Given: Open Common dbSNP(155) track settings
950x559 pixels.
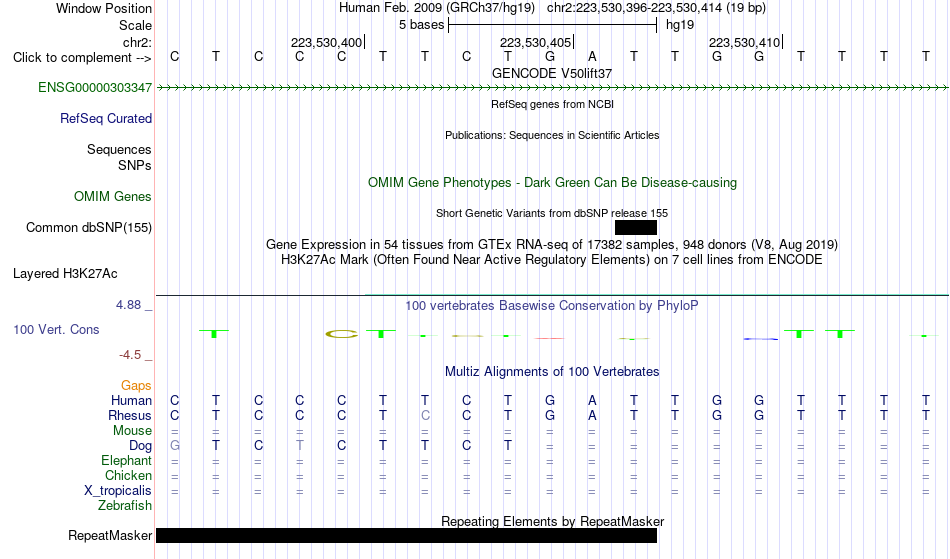Looking at the screenshot, I should (x=88, y=228).
